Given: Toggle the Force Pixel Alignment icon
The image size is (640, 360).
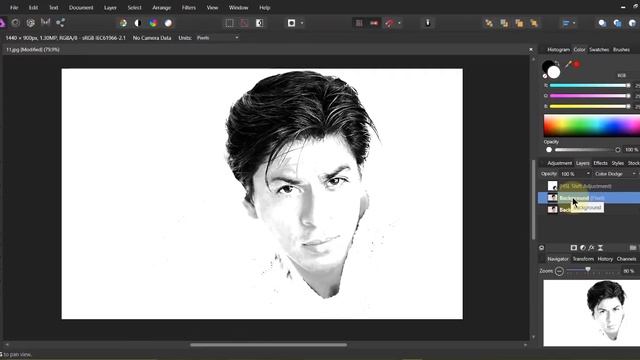Looking at the screenshot, I should point(359,23).
